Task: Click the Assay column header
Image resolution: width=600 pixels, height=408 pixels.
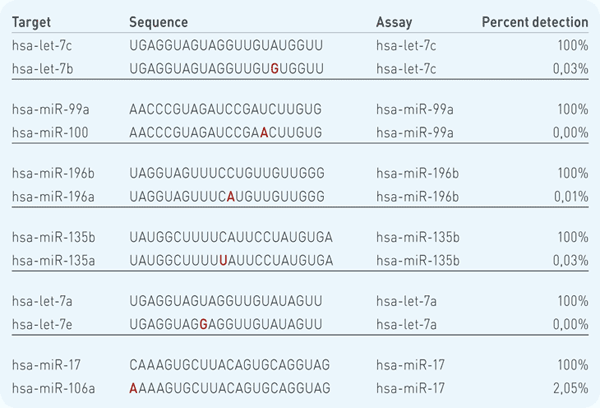Action: point(394,22)
